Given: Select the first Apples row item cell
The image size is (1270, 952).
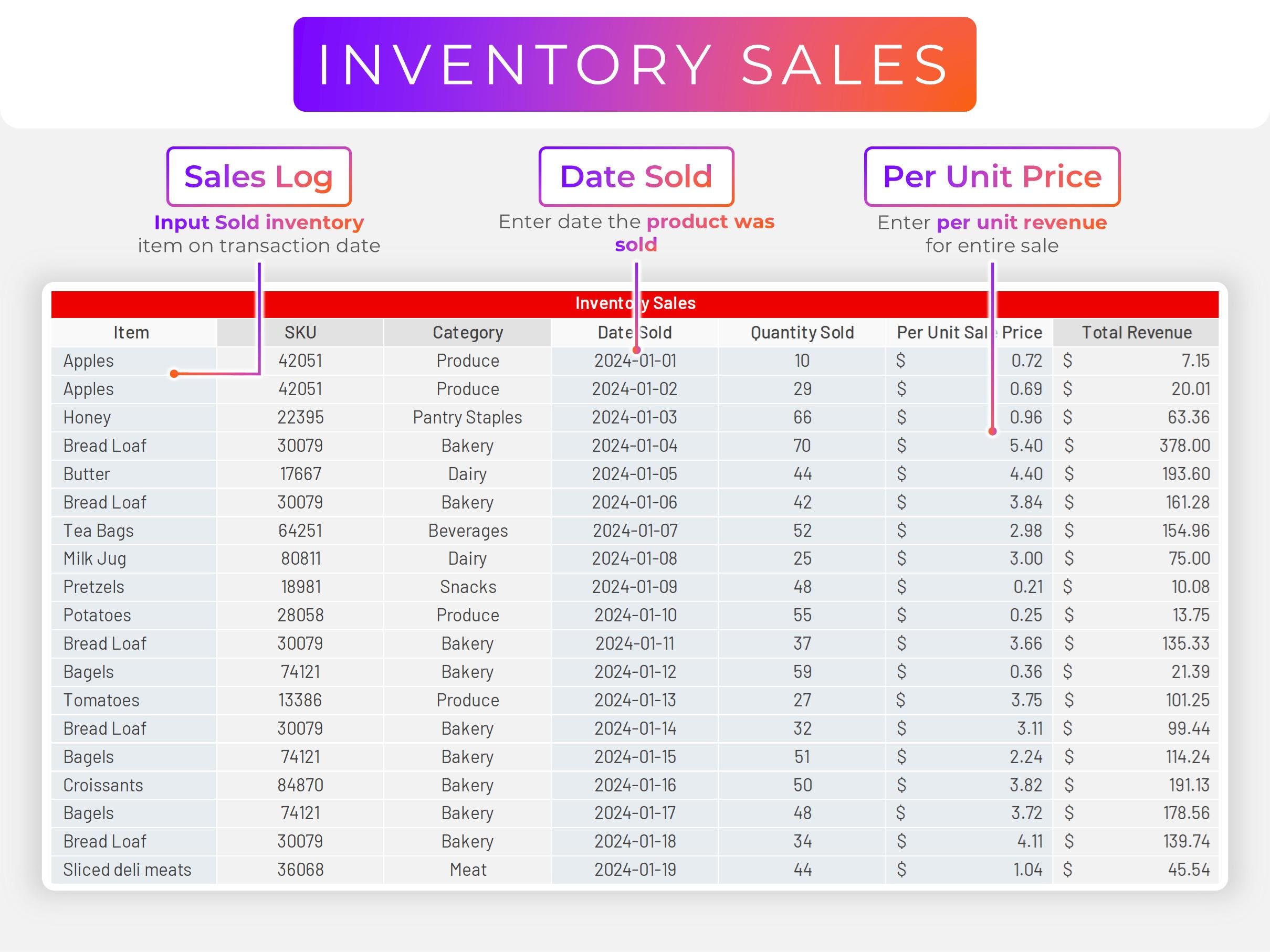Looking at the screenshot, I should click(88, 361).
